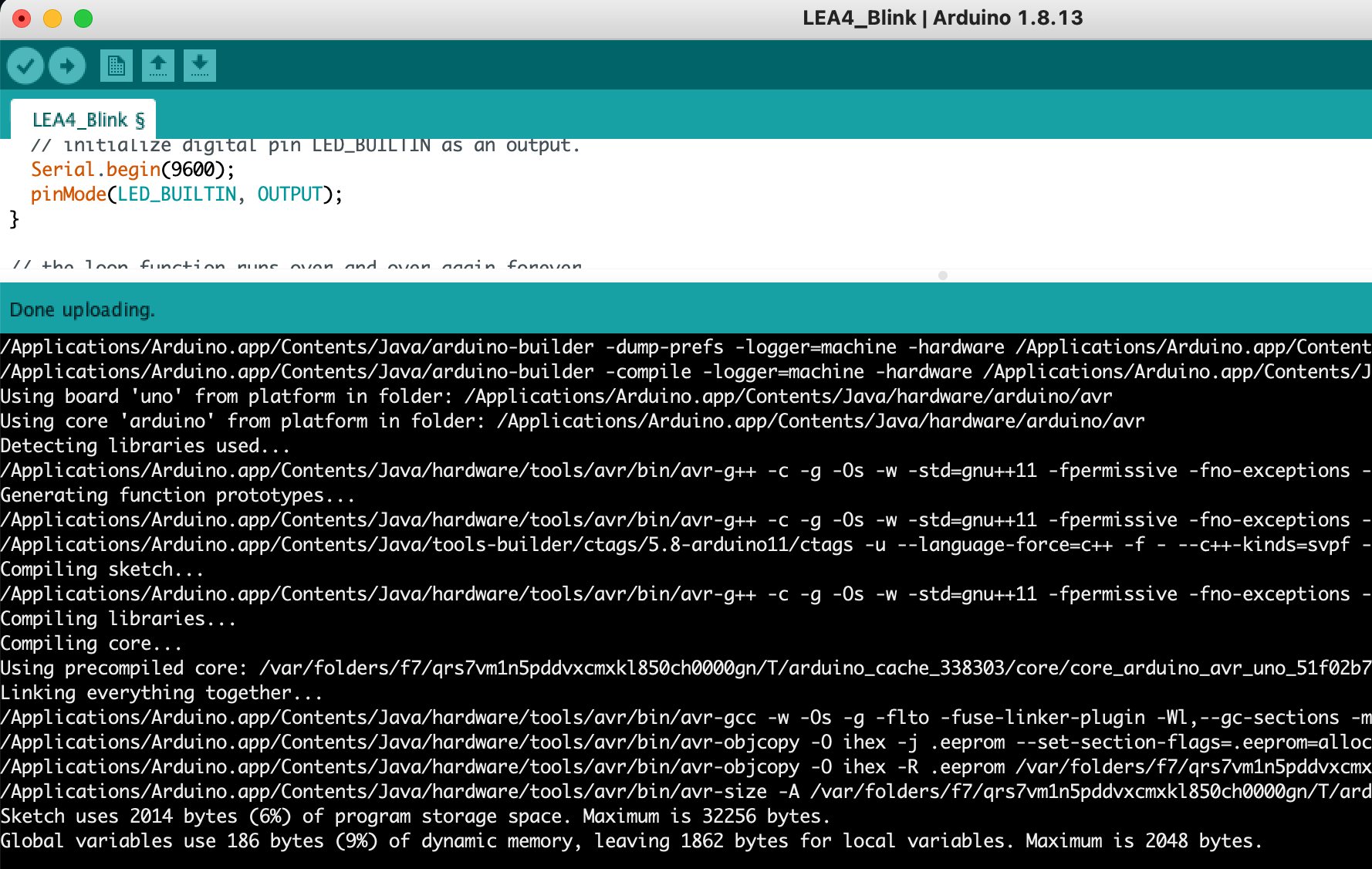
Task: Click the avr-objcopy -j .eeprom console line
Action: pyautogui.click(x=686, y=742)
